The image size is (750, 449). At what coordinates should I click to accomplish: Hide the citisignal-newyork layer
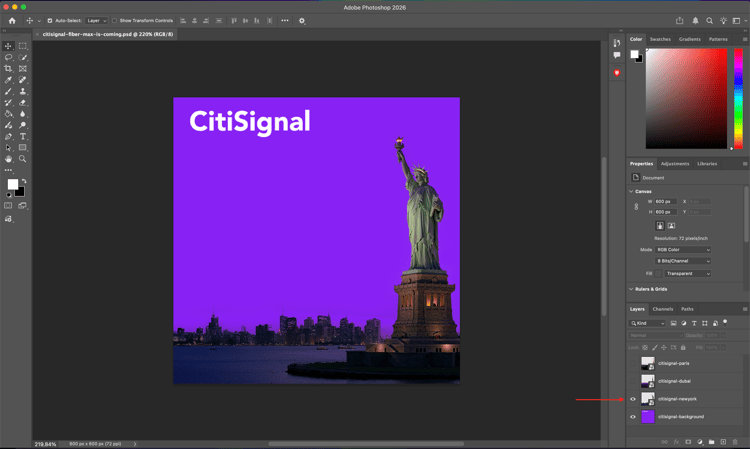pyautogui.click(x=633, y=399)
